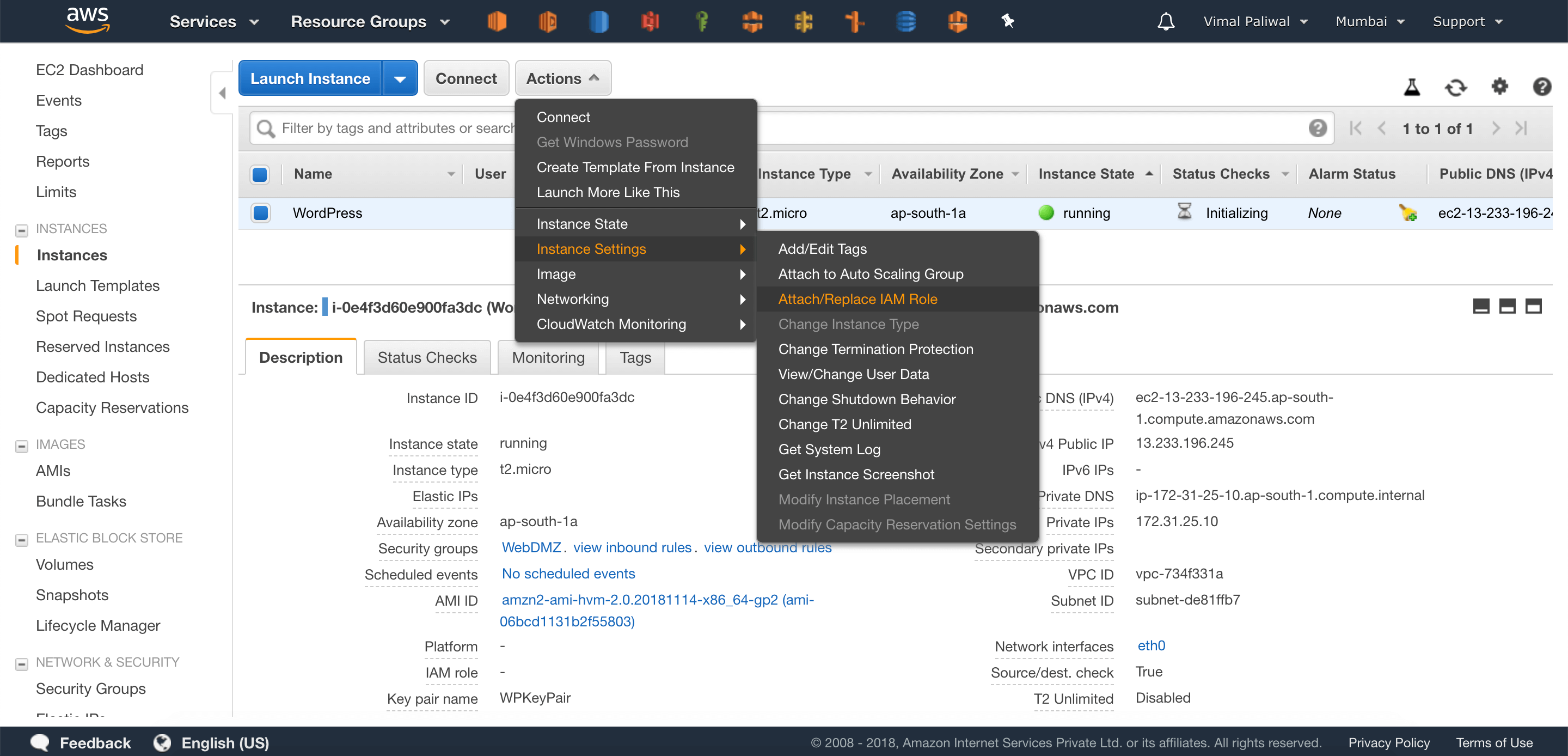
Task: Refresh the instances list
Action: [1455, 87]
